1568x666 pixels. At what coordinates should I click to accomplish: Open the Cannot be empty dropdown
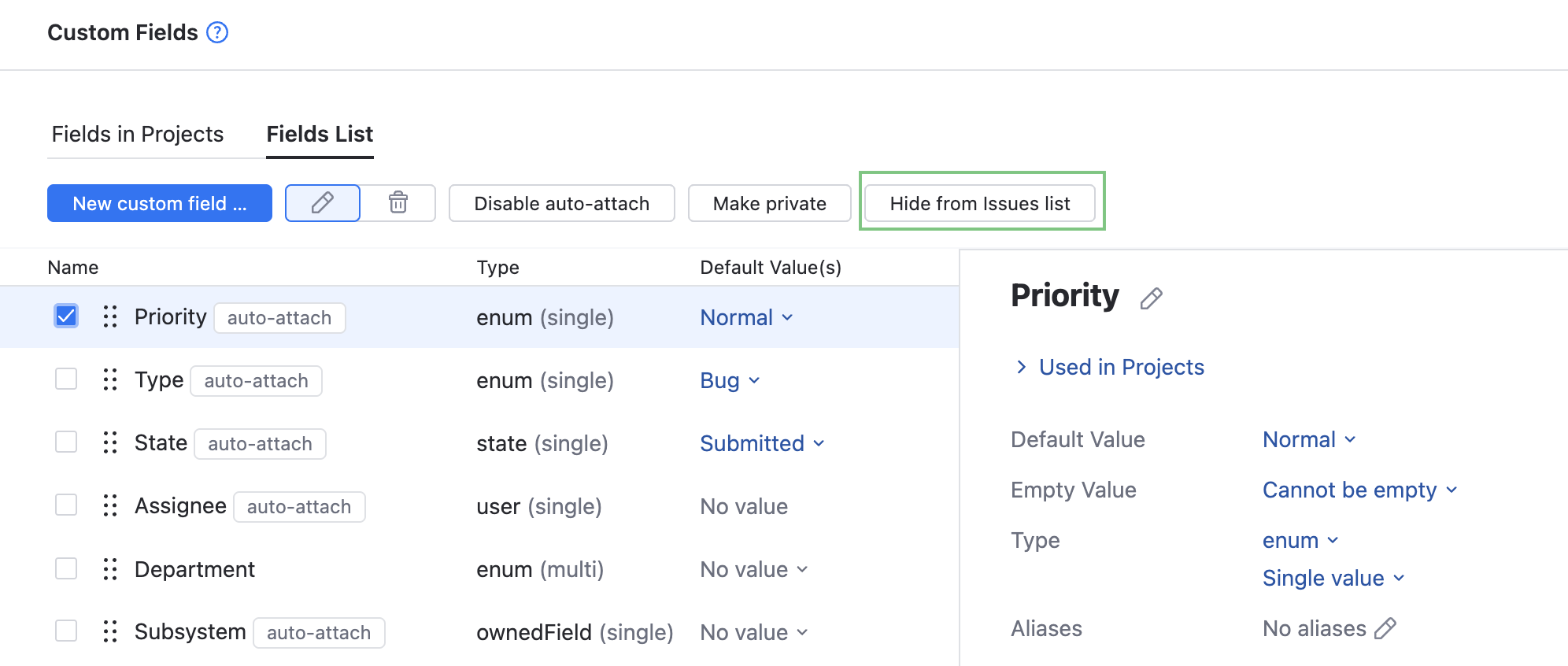(x=1359, y=490)
